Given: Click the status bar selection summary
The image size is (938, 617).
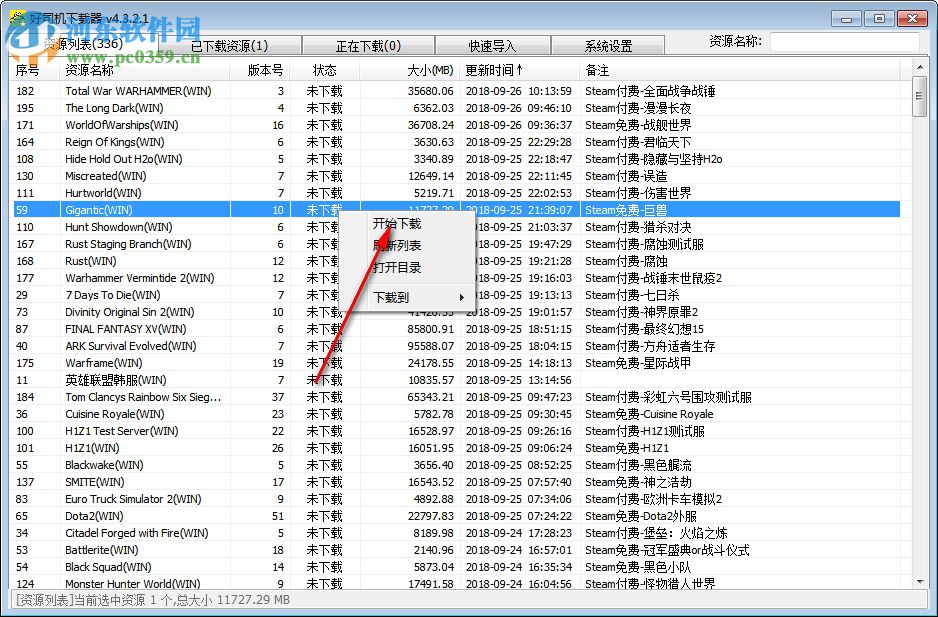Looking at the screenshot, I should point(153,600).
